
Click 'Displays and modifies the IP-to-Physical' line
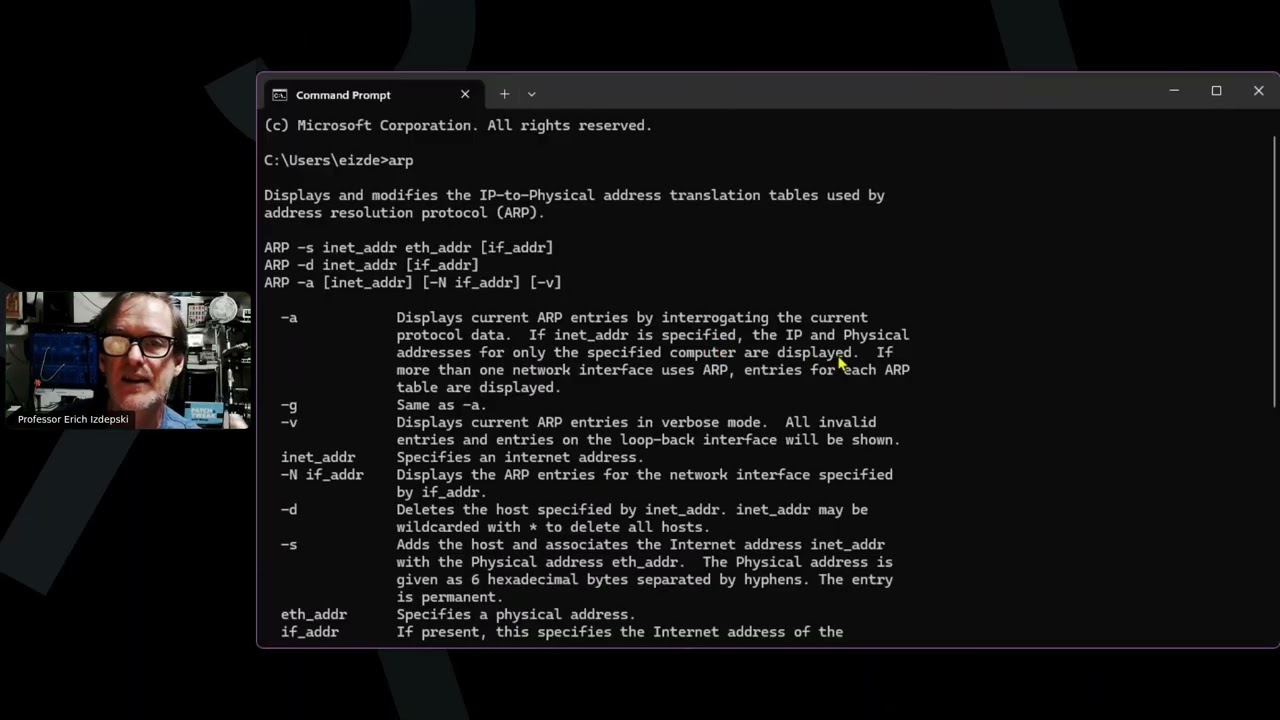click(x=574, y=195)
